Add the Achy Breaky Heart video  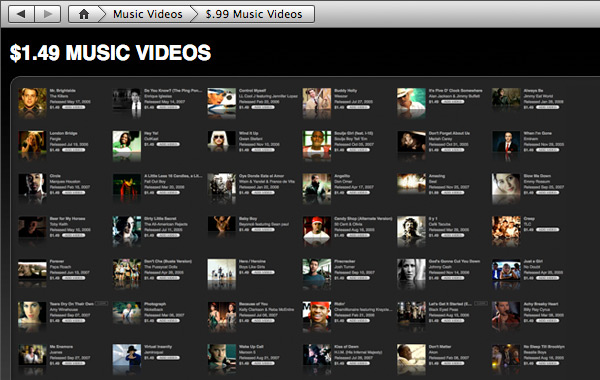coord(548,321)
